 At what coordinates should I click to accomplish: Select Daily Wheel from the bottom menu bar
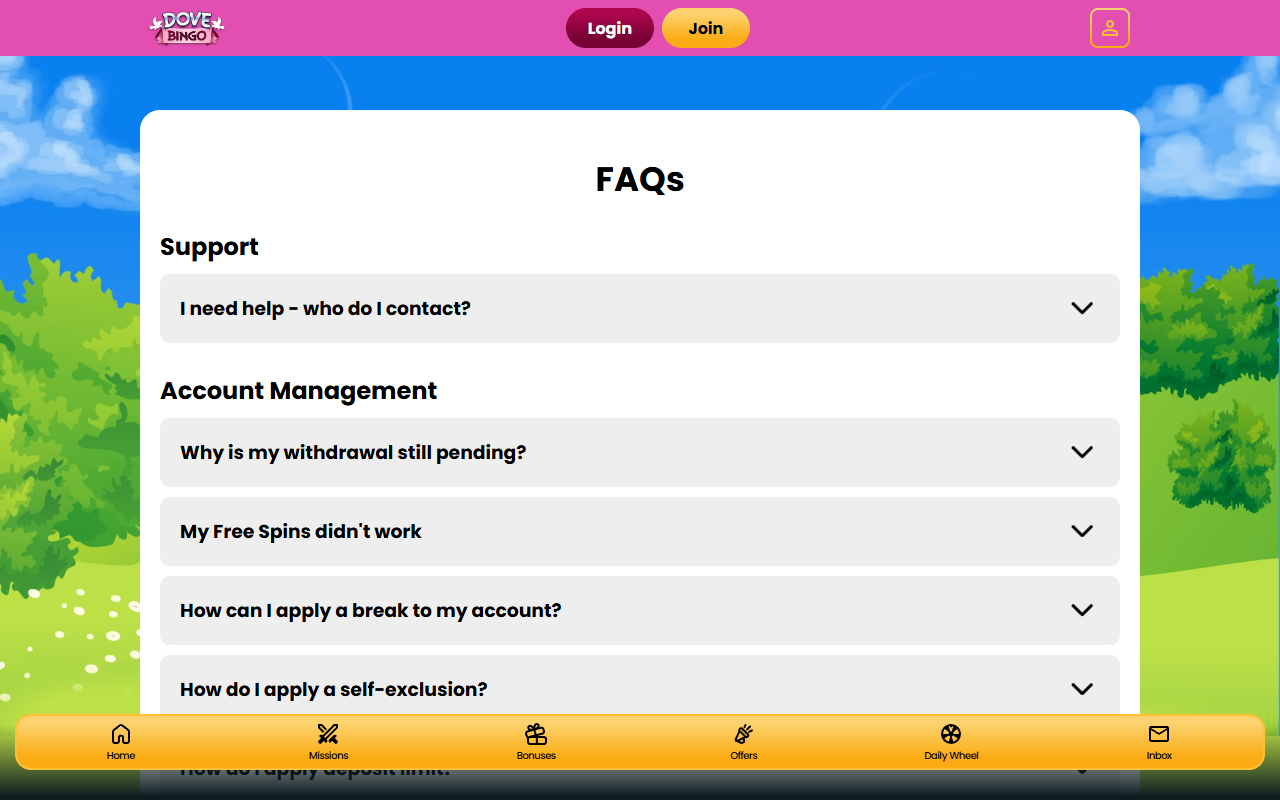952,742
